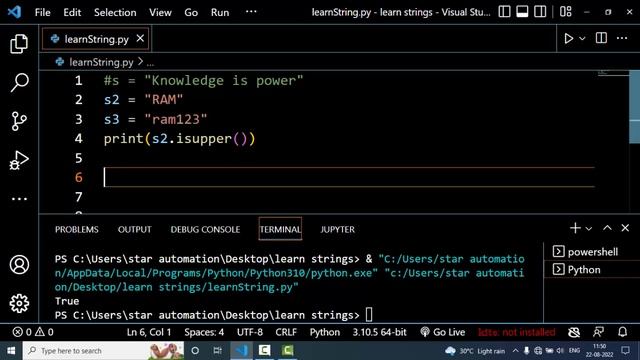Click the taskbar search box
The image size is (640, 360).
pos(103,351)
